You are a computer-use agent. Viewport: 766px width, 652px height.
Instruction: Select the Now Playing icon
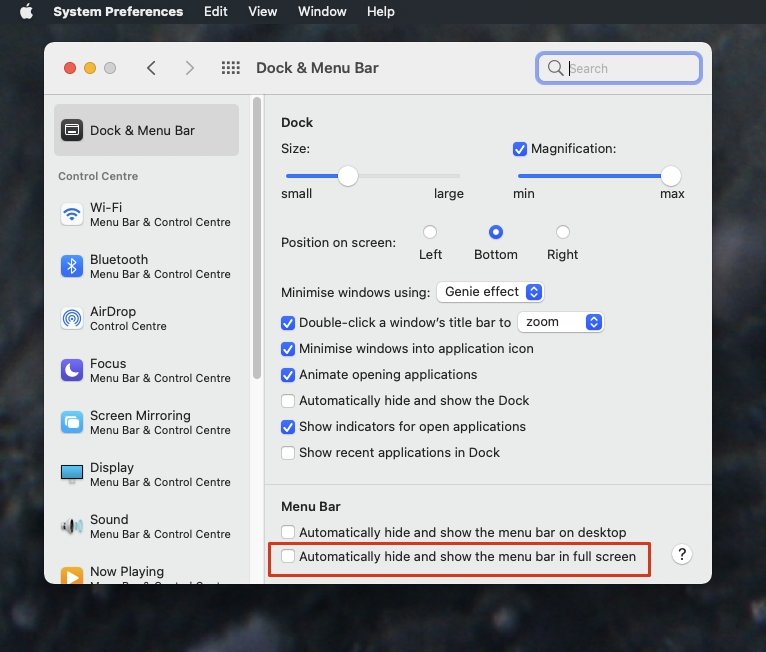[72, 575]
